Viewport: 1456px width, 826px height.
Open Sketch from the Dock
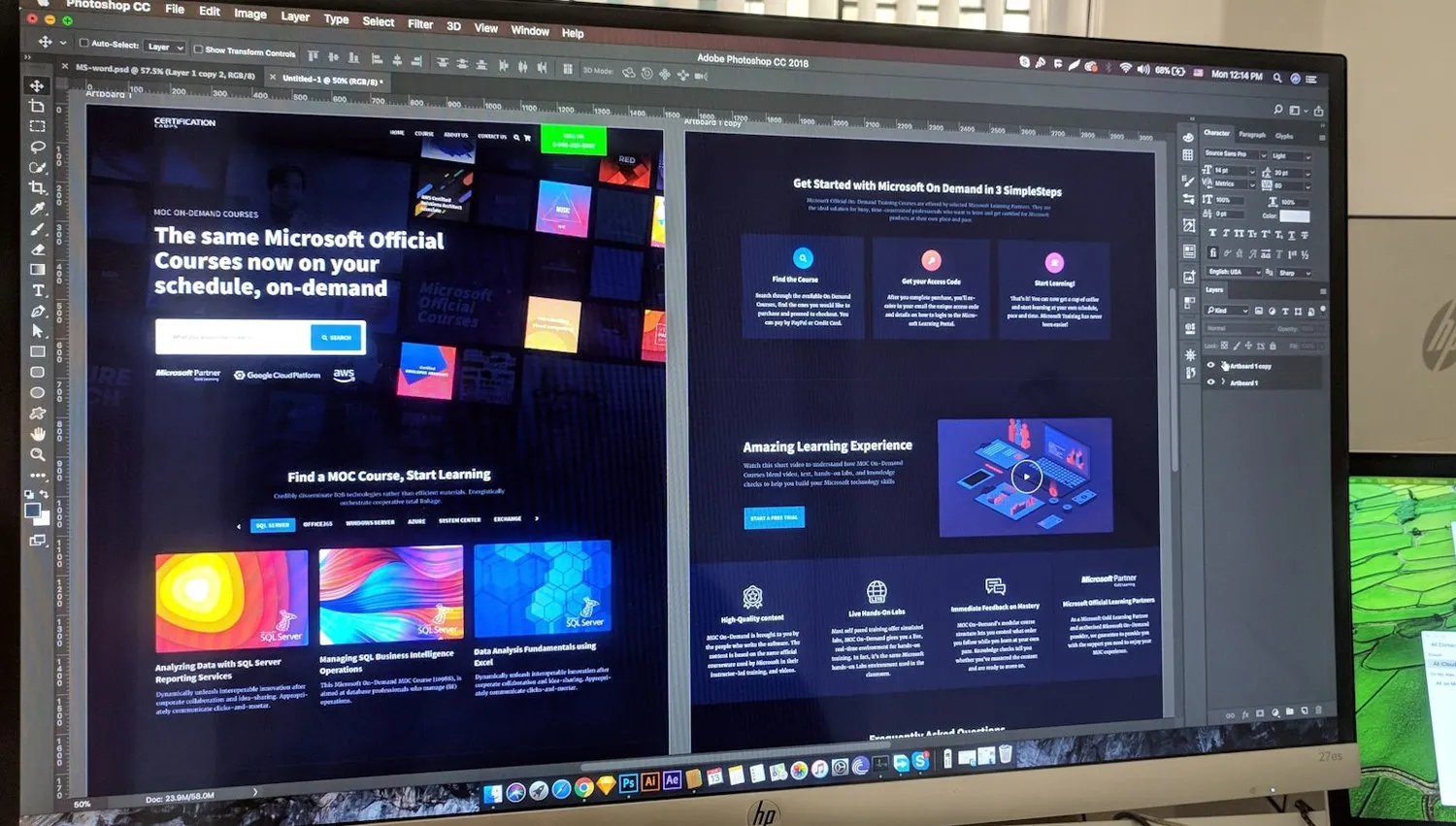606,785
